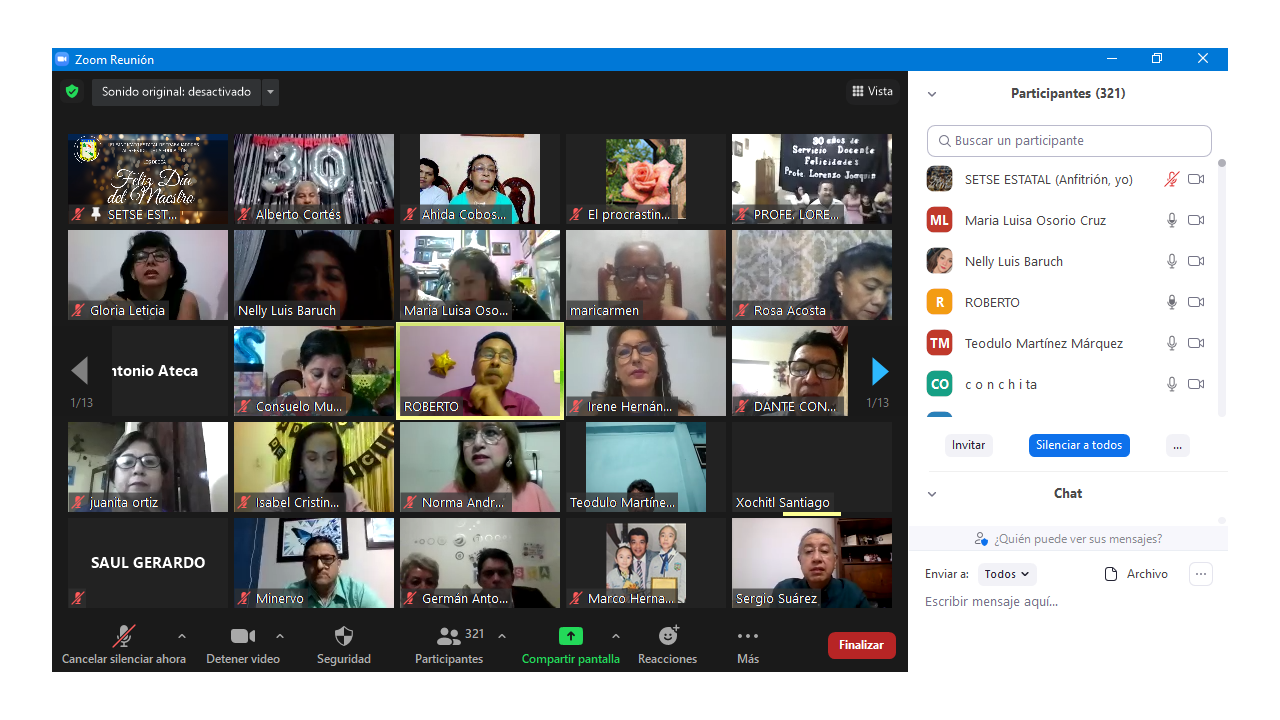Click the 'Silenciar a todos' button
The width and height of the screenshot is (1280, 720).
[x=1079, y=445]
